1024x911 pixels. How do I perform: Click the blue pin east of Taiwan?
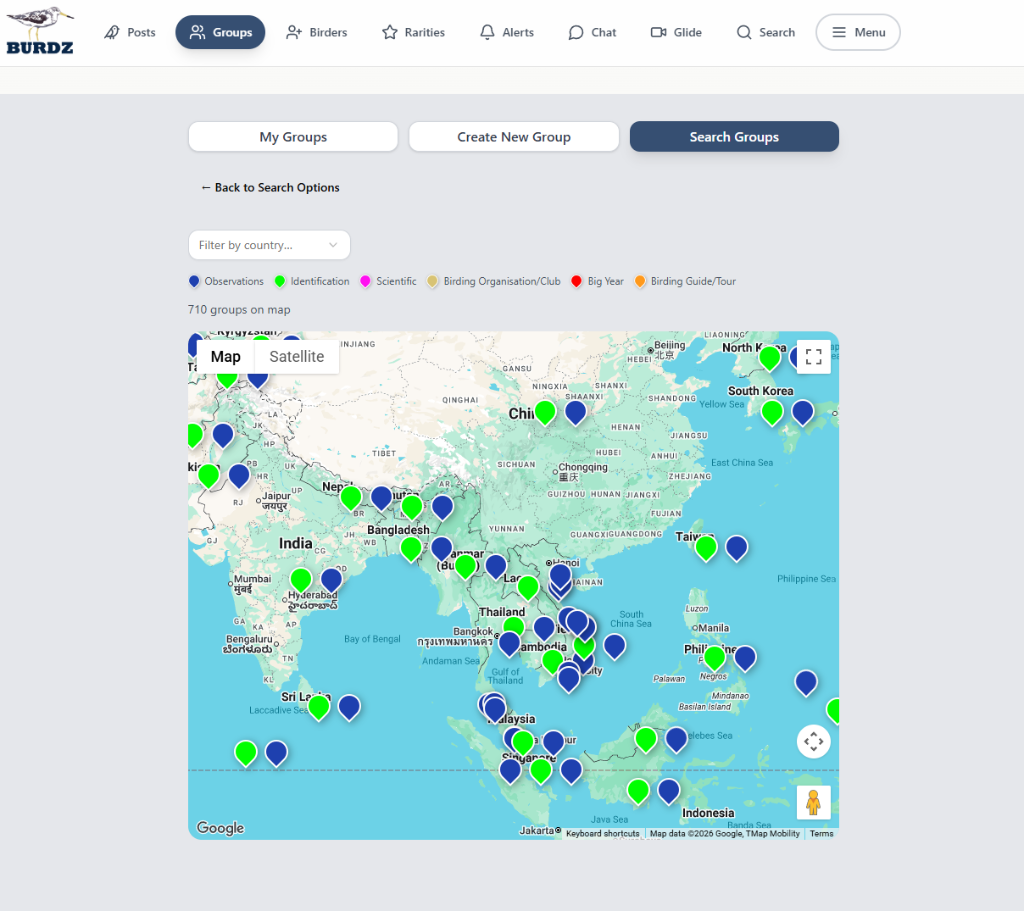pos(737,547)
